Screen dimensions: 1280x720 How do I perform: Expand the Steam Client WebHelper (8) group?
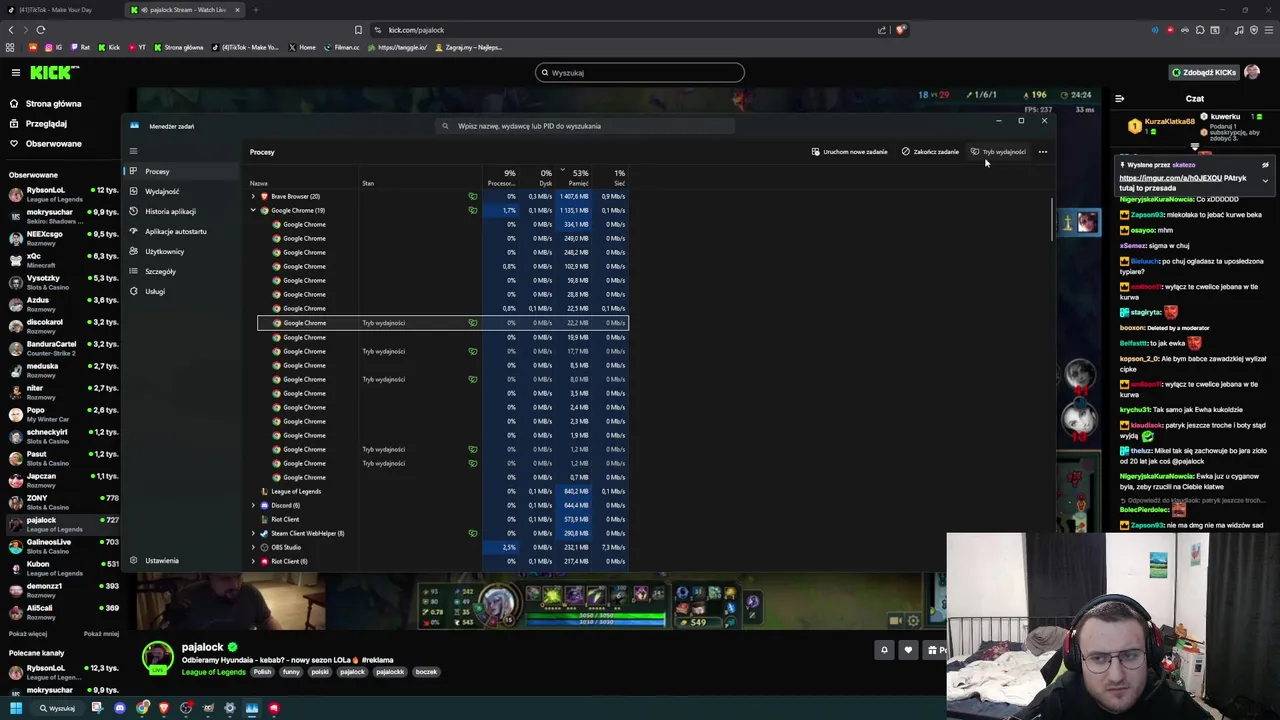coord(253,533)
